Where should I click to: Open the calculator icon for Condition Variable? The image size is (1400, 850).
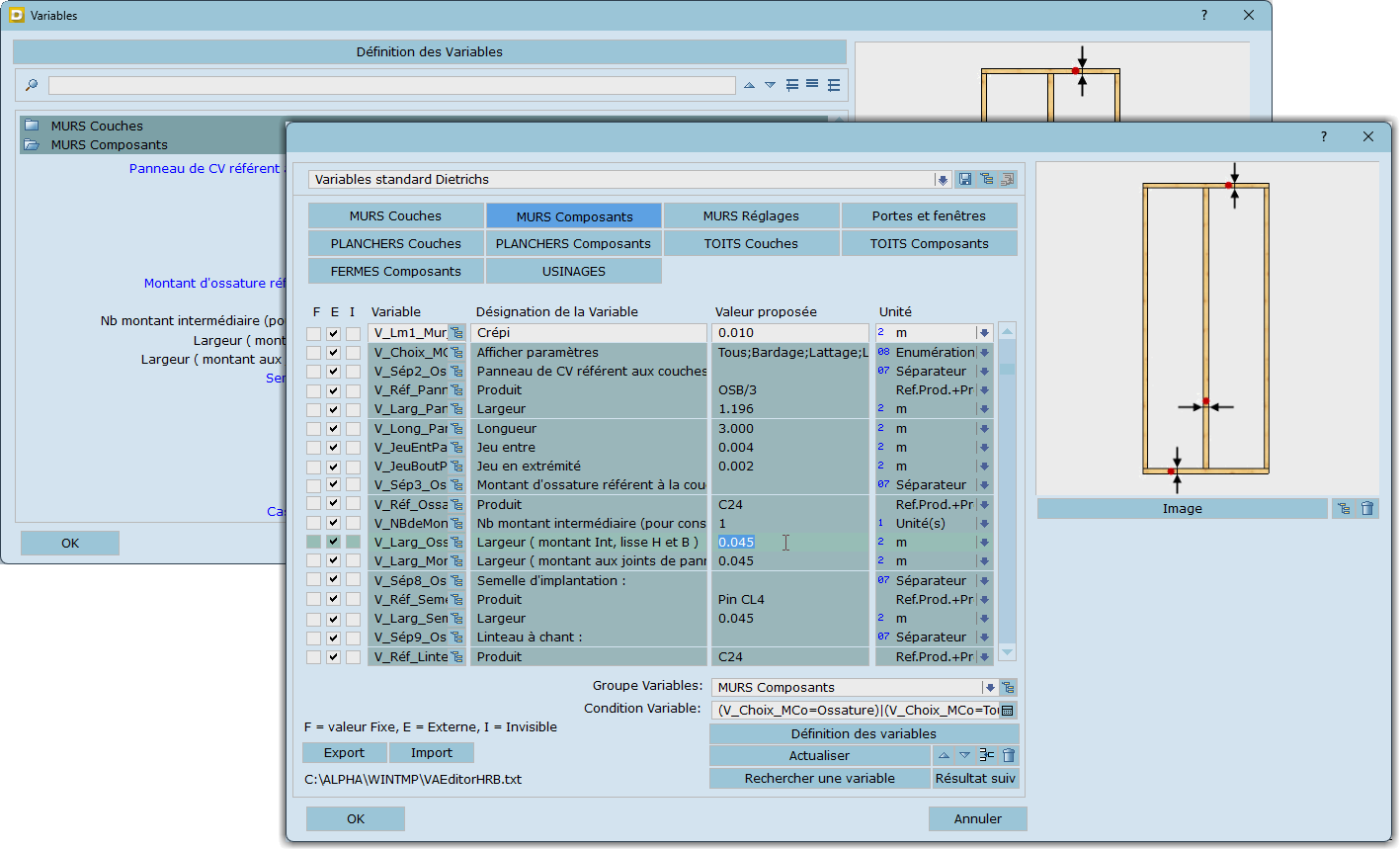[1008, 710]
